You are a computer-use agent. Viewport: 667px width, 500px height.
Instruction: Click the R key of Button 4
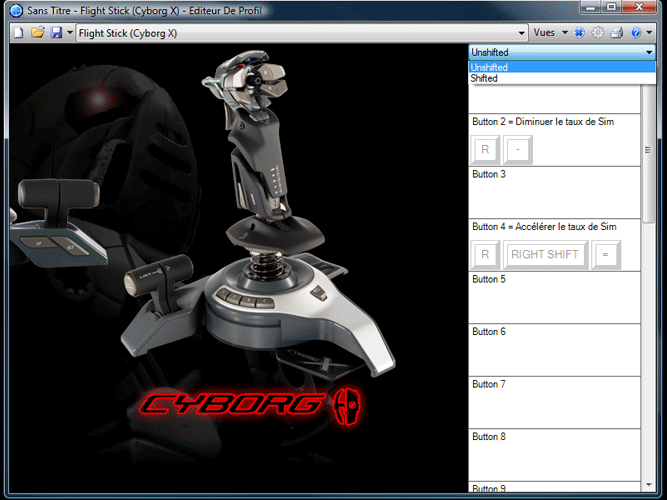(x=485, y=254)
